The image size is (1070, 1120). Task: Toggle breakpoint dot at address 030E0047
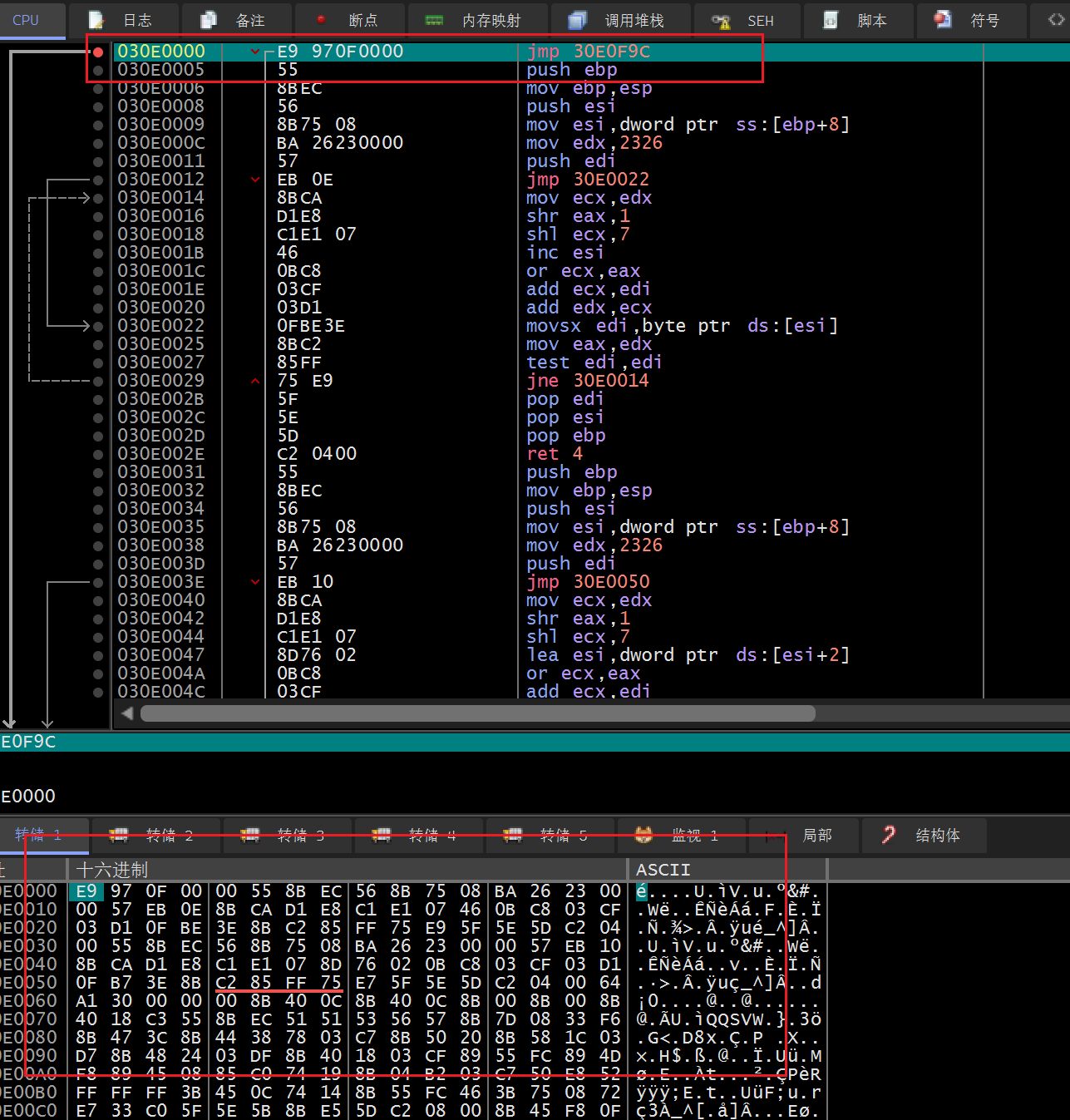(x=98, y=655)
